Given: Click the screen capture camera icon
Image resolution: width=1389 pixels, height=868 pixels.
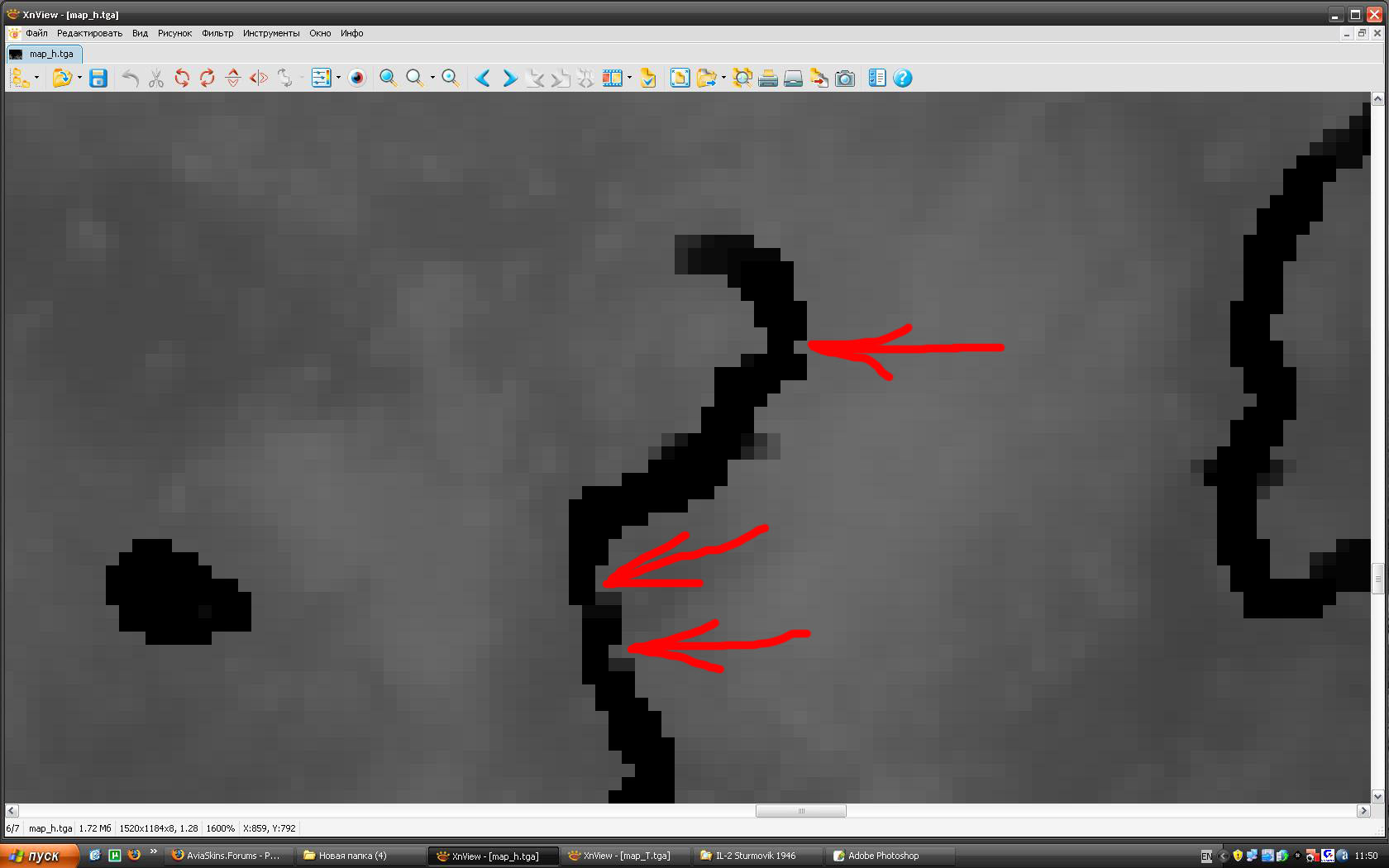Looking at the screenshot, I should click(845, 78).
